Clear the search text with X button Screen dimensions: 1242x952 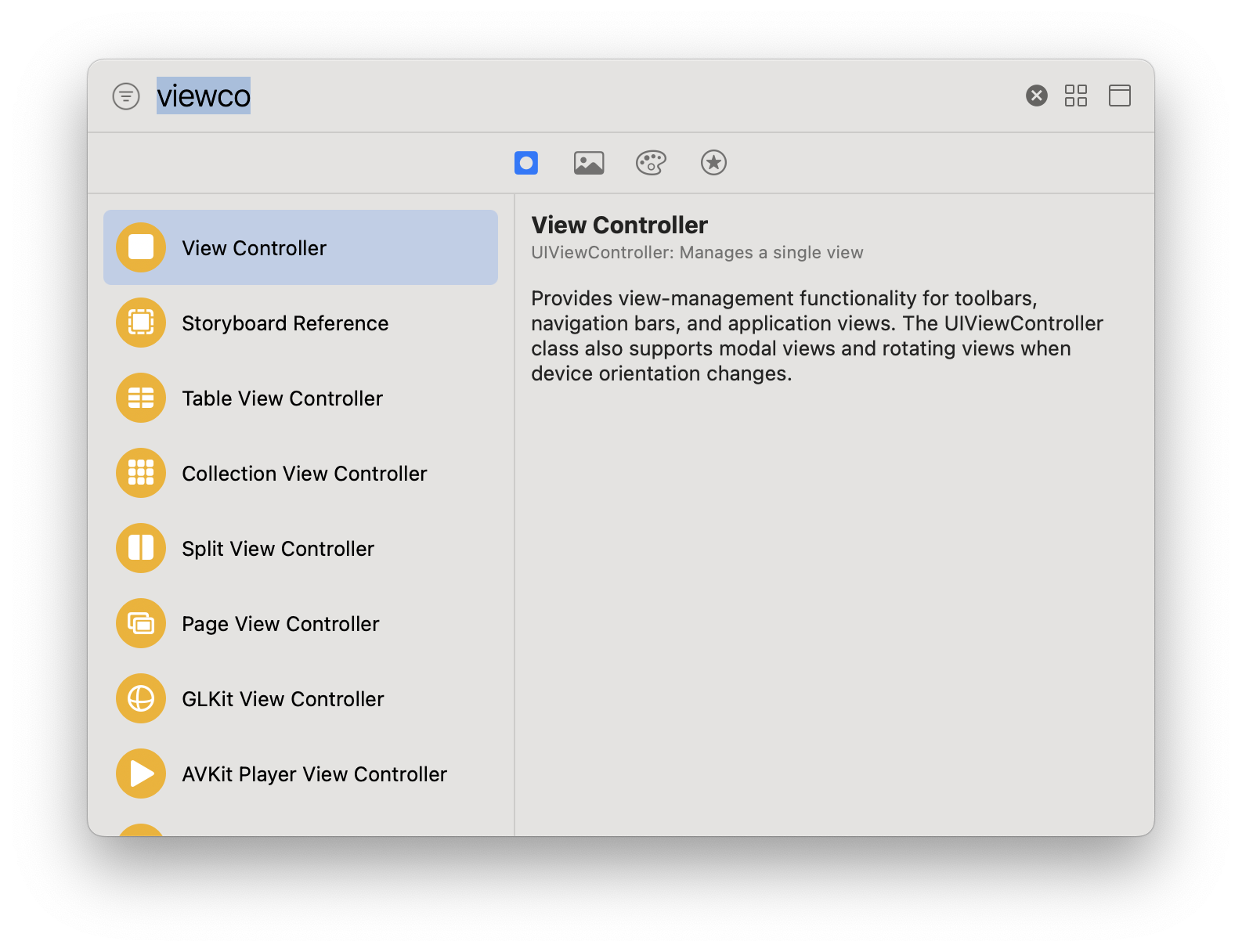tap(1037, 96)
